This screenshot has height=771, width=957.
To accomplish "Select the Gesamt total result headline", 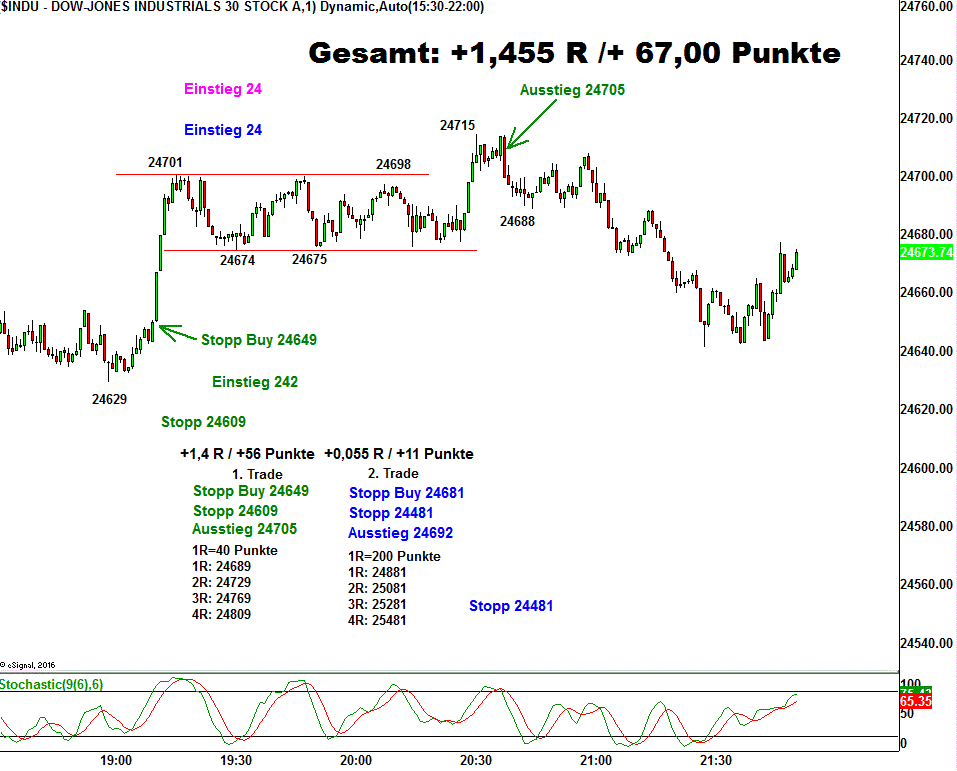I will (x=574, y=53).
